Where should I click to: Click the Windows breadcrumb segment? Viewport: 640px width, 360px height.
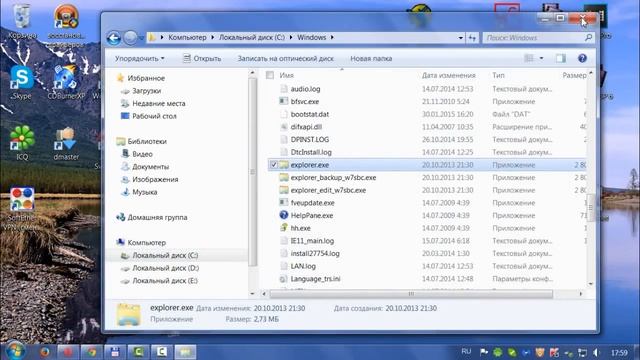coord(311,38)
